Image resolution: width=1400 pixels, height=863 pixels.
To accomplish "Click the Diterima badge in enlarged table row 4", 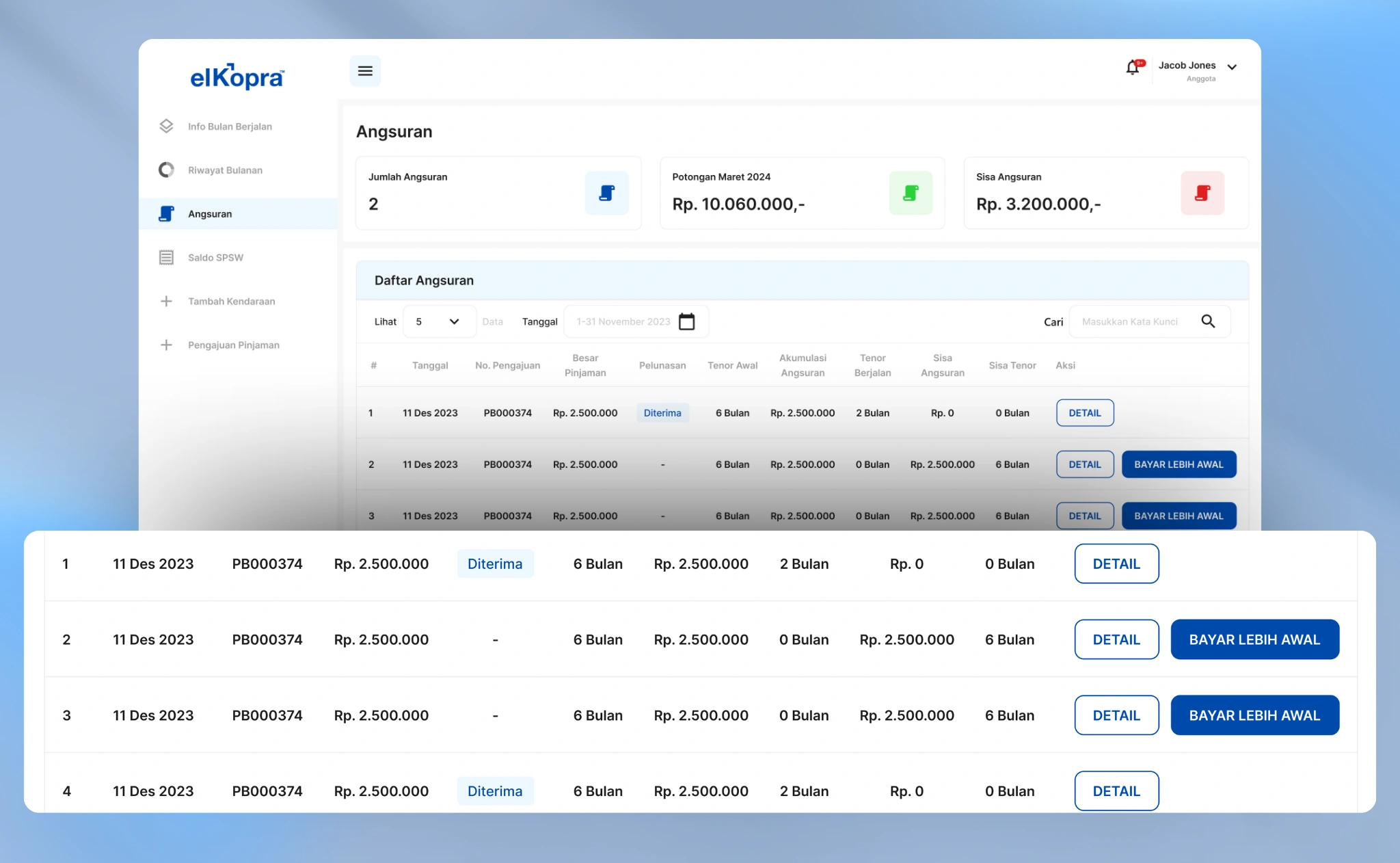I will [495, 791].
